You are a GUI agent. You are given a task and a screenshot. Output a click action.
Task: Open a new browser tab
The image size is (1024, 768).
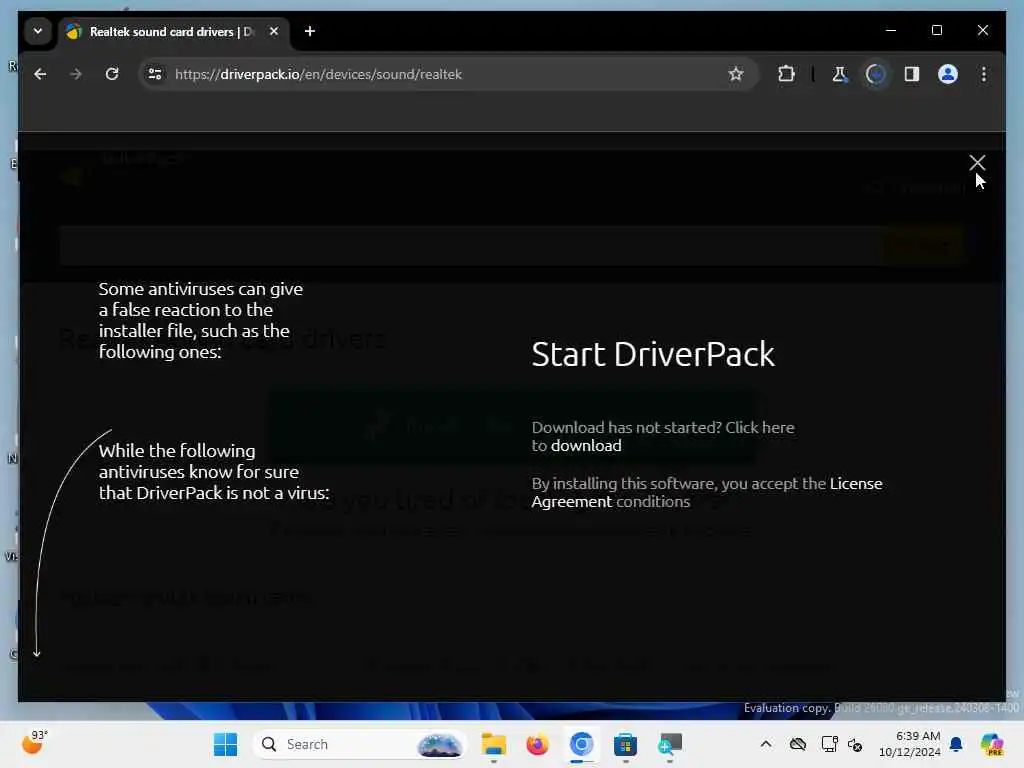[310, 31]
